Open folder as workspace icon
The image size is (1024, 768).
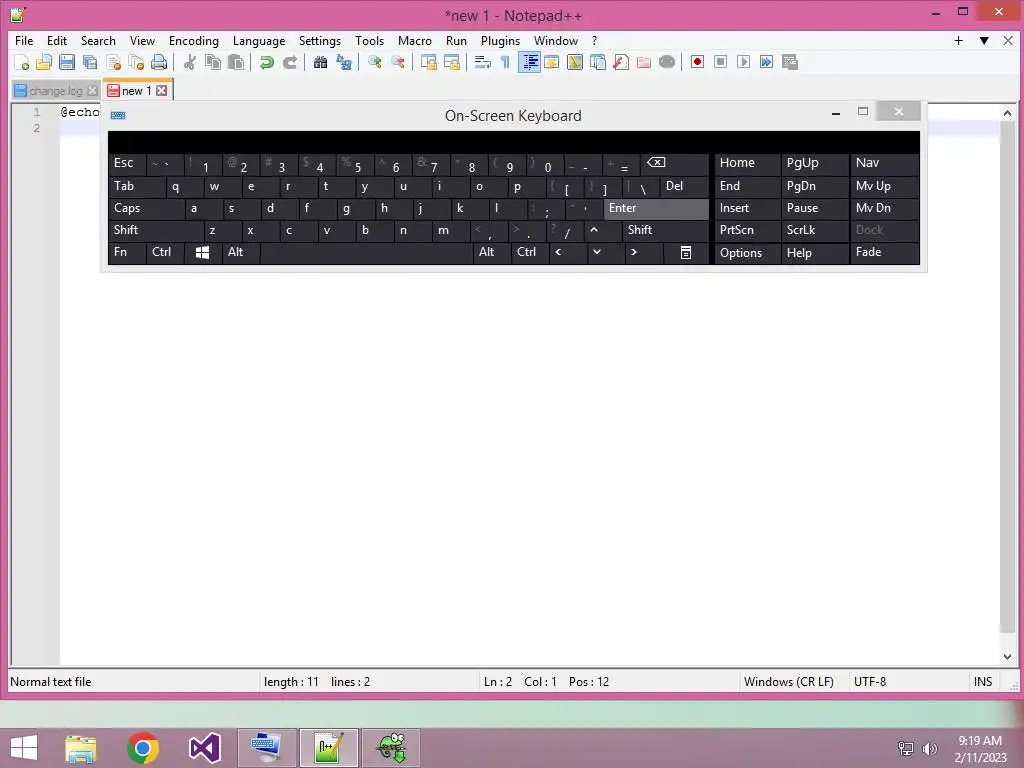point(644,62)
